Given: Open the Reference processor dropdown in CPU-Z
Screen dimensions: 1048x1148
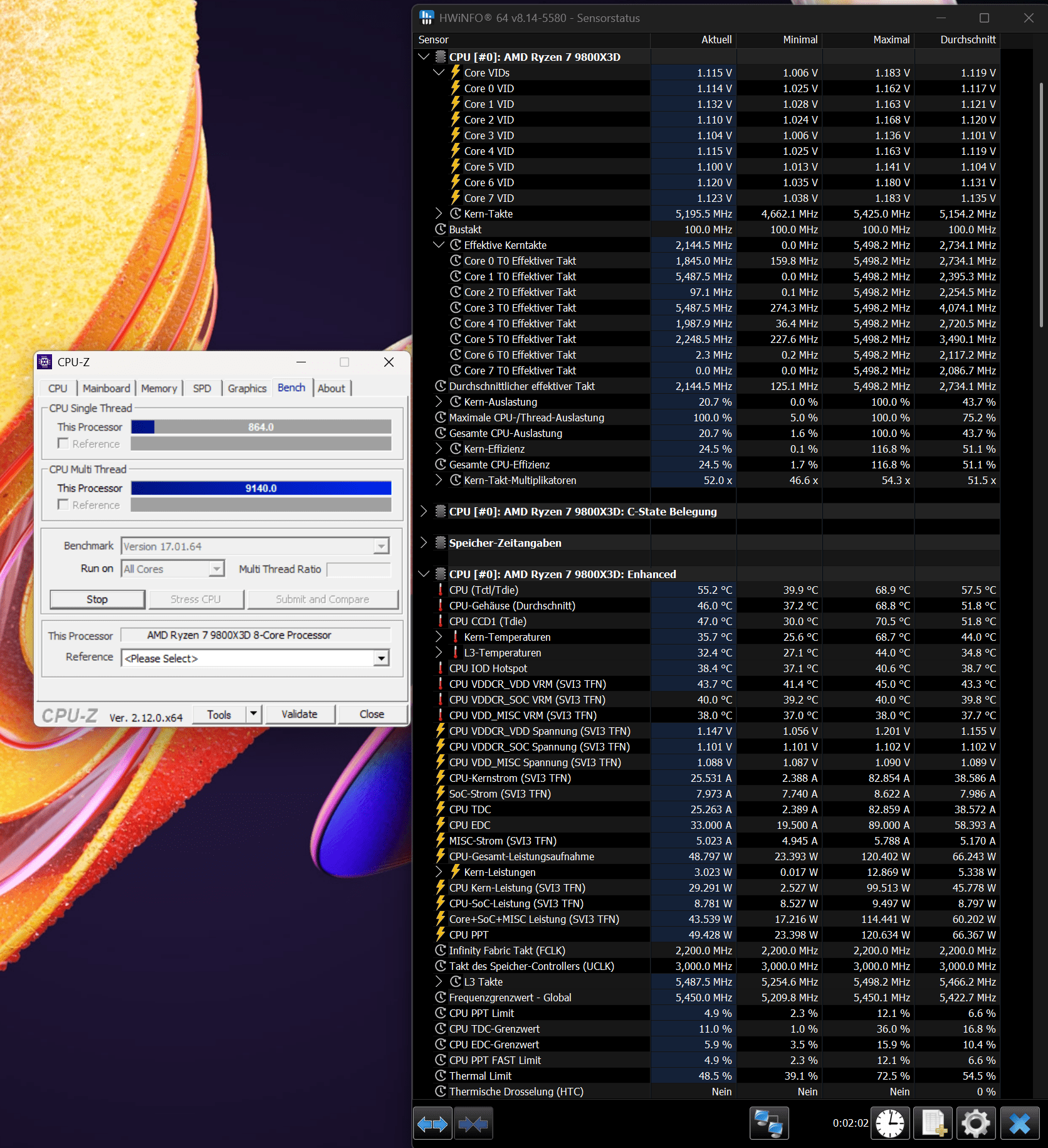Looking at the screenshot, I should [x=381, y=658].
